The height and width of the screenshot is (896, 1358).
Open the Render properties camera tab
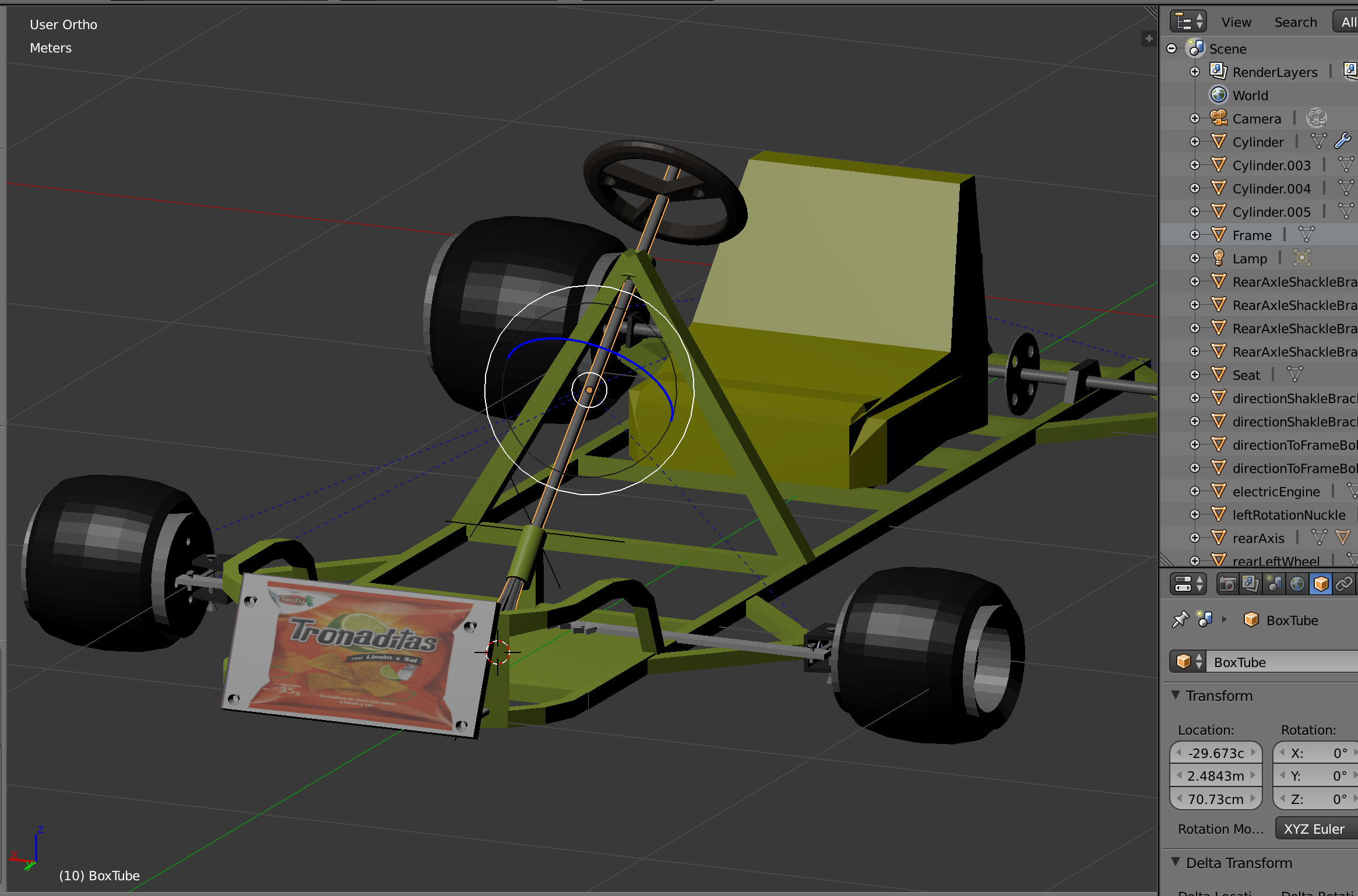1227,584
